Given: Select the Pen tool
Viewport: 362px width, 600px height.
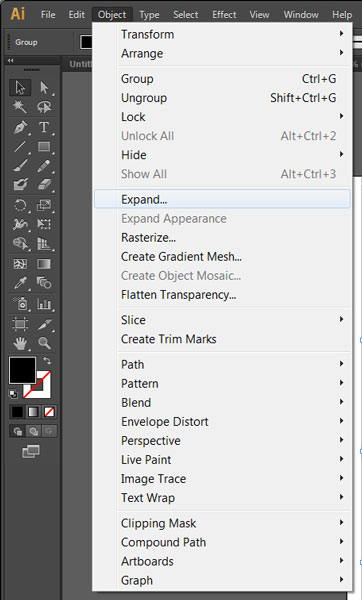Looking at the screenshot, I should 20,127.
